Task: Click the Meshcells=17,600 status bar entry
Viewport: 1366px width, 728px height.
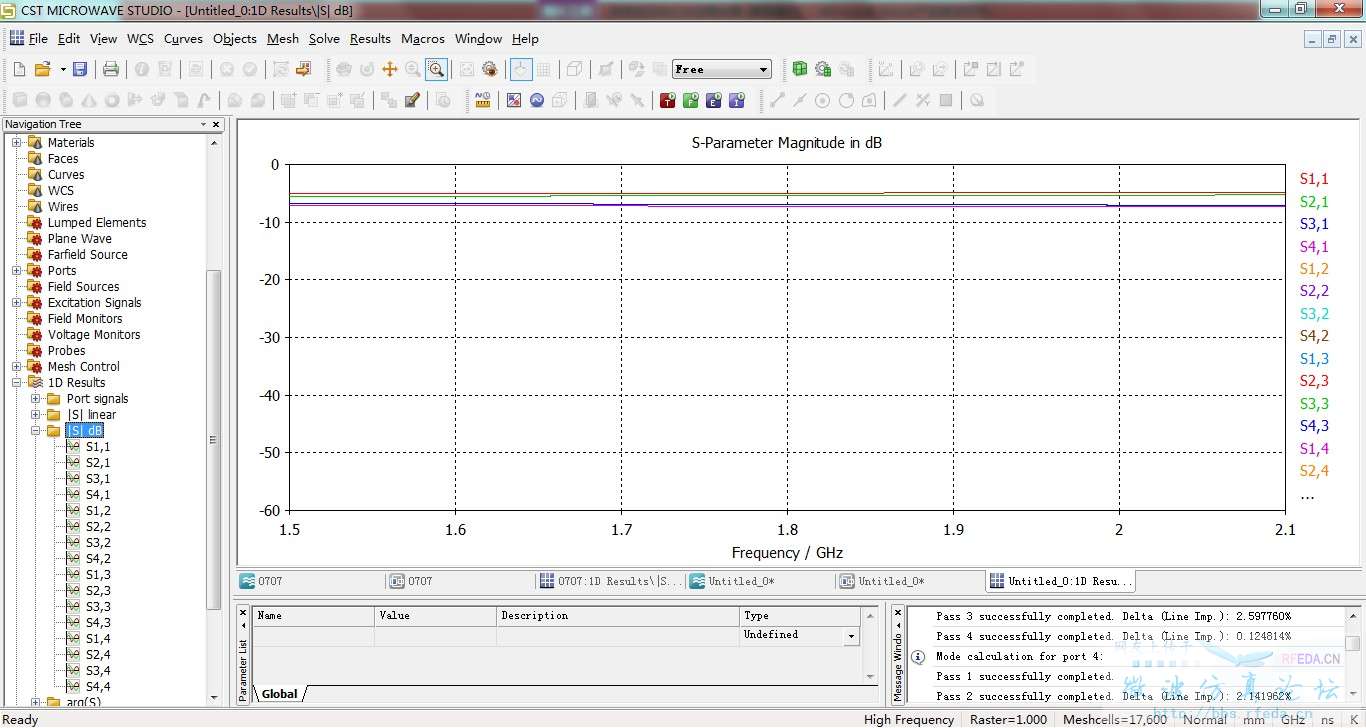Action: pyautogui.click(x=1115, y=719)
